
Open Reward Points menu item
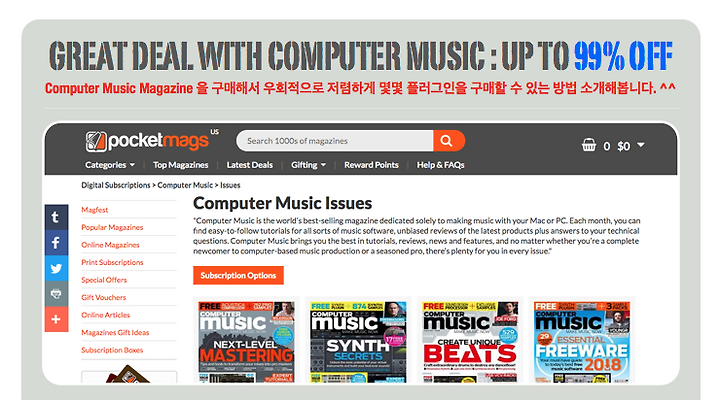click(x=371, y=165)
